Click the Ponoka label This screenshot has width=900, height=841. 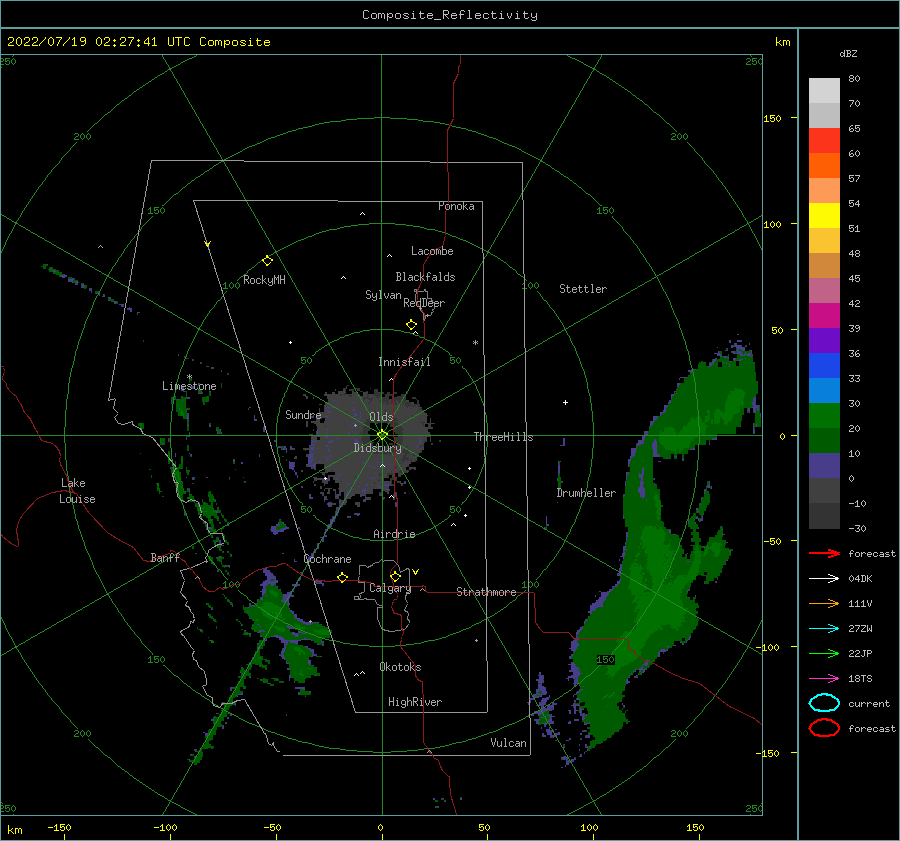tap(456, 206)
